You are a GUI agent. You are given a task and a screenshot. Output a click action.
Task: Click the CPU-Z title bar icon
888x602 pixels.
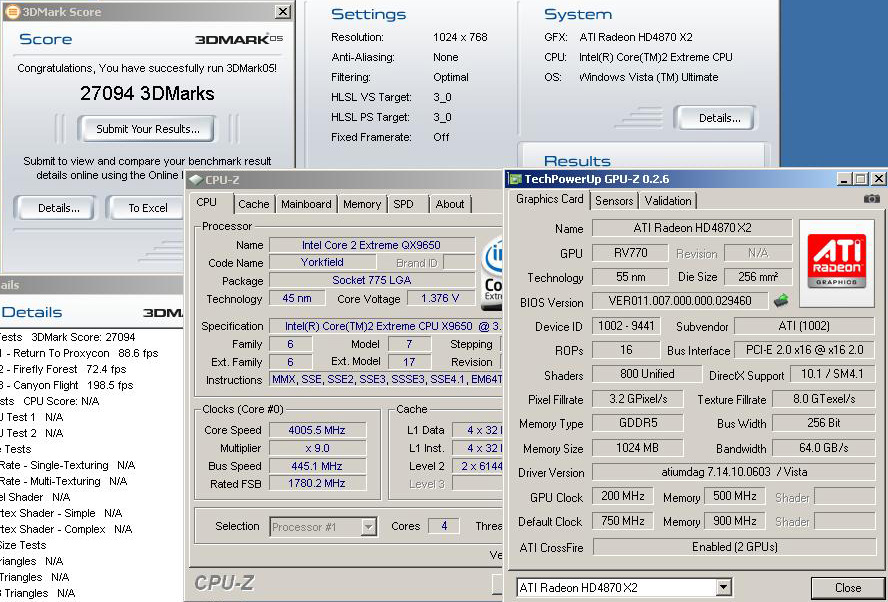point(196,180)
